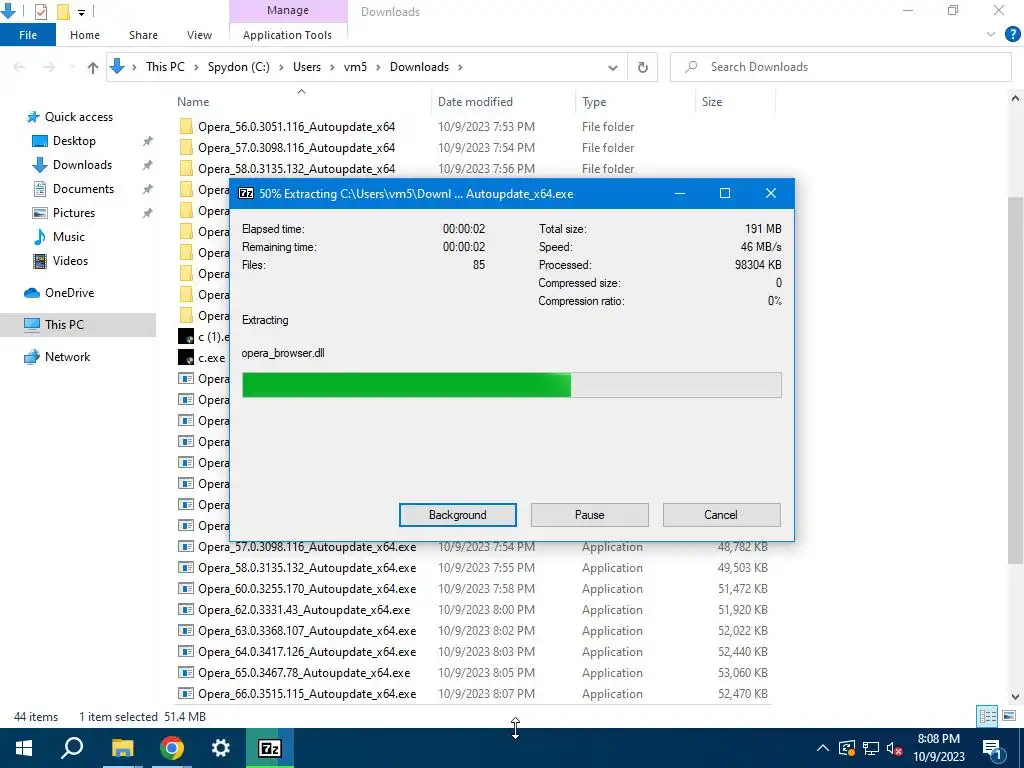The image size is (1024, 768).
Task: Select Network in navigation pane
Action: 67,357
